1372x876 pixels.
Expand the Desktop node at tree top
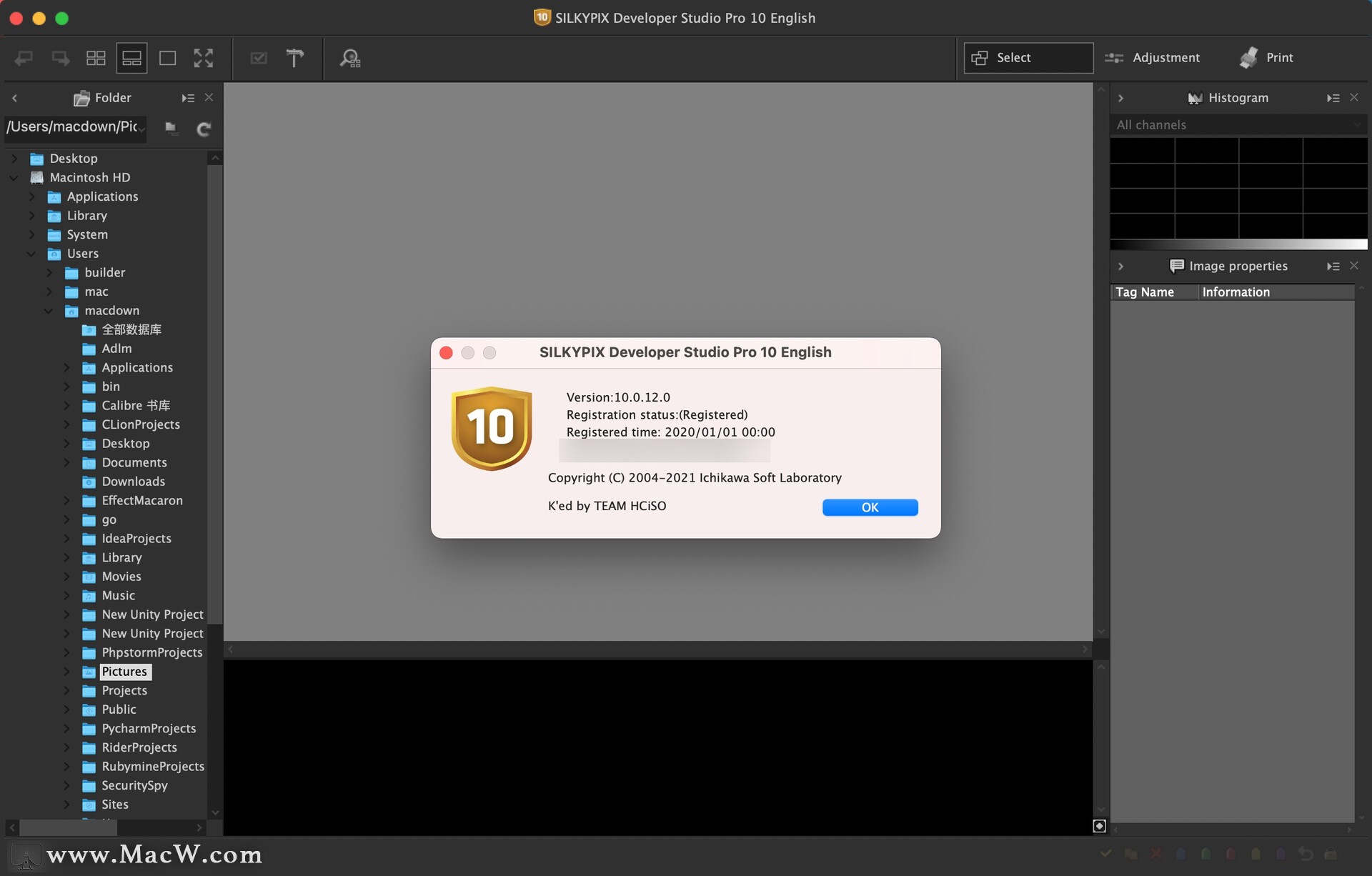14,159
